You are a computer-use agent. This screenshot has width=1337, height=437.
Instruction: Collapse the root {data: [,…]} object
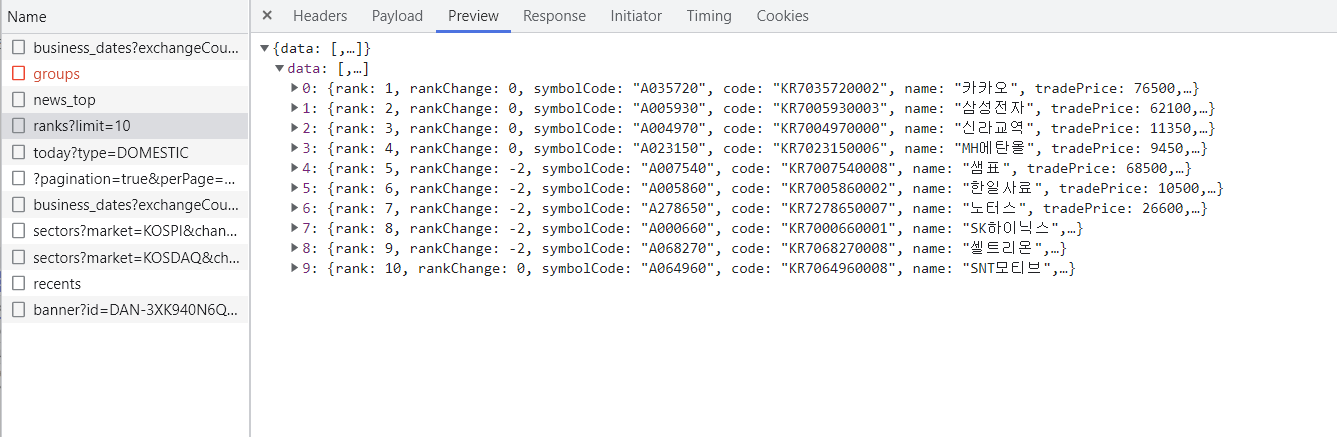pyautogui.click(x=264, y=48)
